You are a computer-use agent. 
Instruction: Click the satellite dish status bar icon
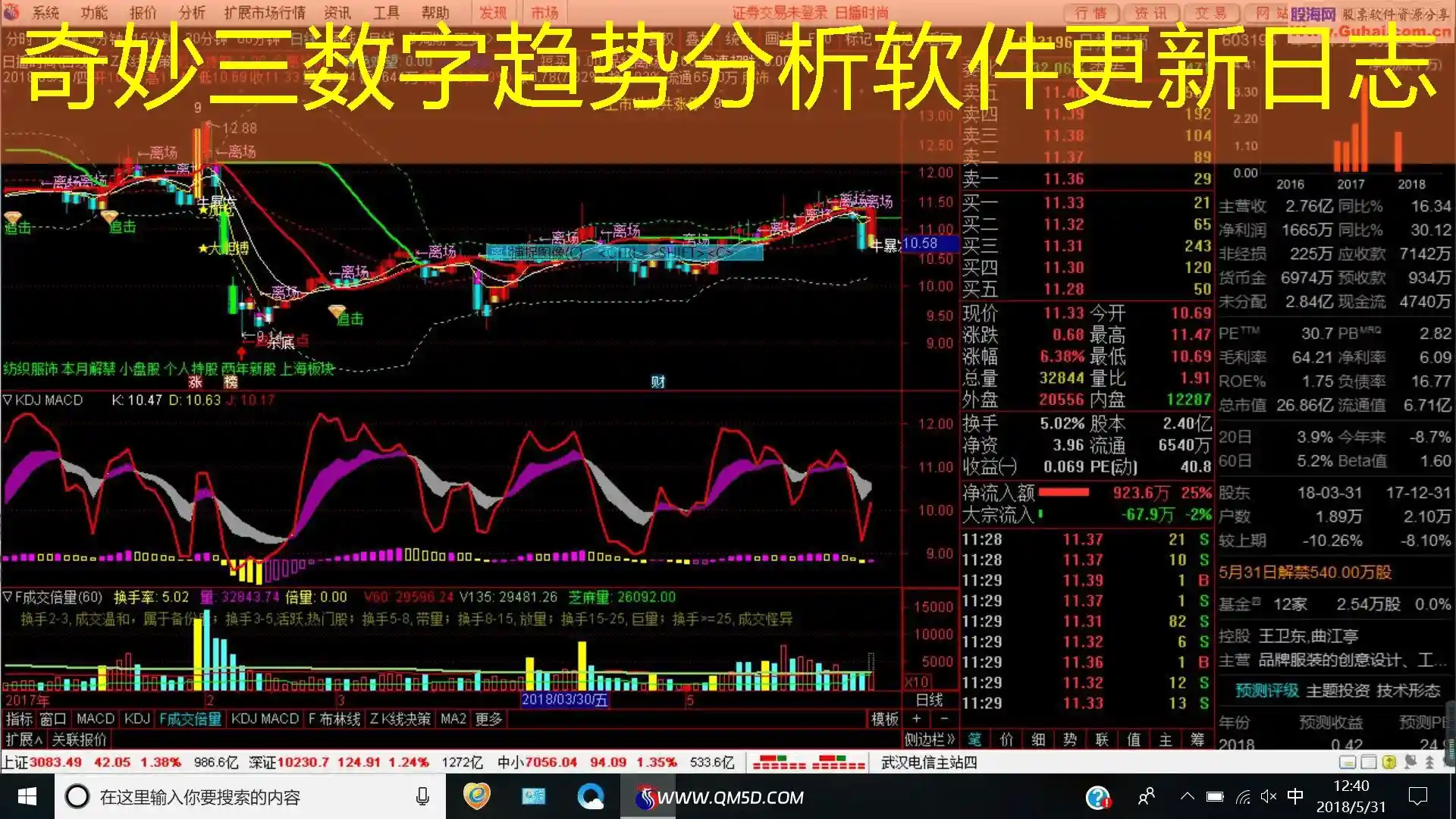click(1410, 762)
